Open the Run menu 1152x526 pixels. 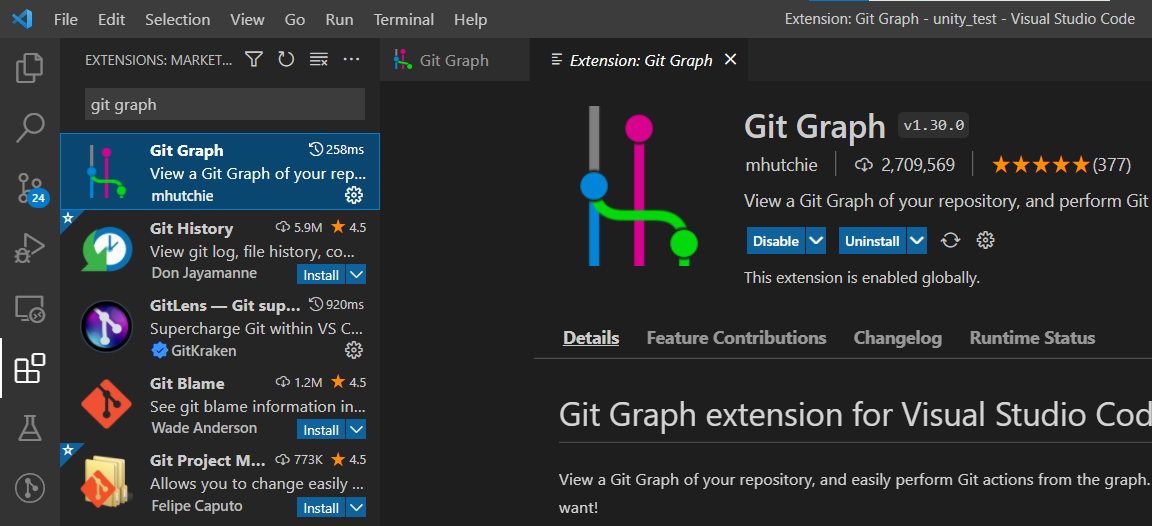pos(339,19)
